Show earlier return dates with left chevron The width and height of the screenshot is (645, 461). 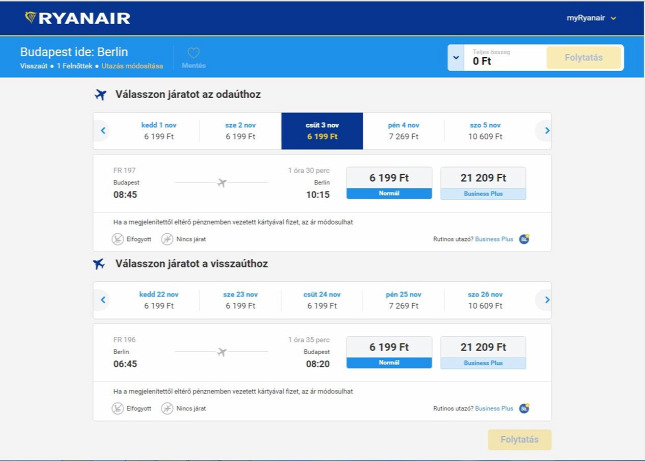(103, 300)
